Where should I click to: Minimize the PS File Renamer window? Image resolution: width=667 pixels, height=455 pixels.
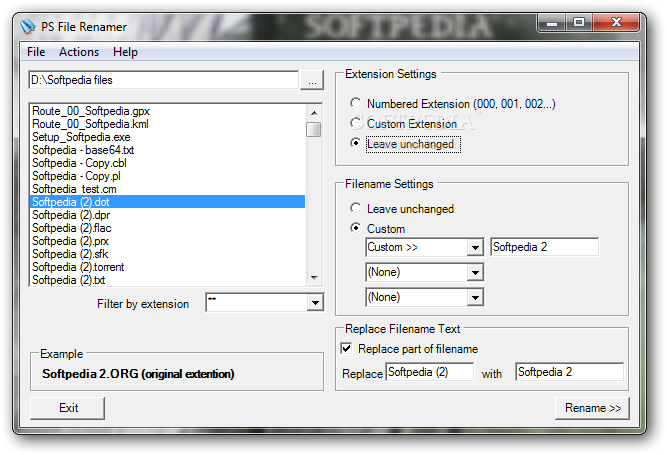click(552, 23)
